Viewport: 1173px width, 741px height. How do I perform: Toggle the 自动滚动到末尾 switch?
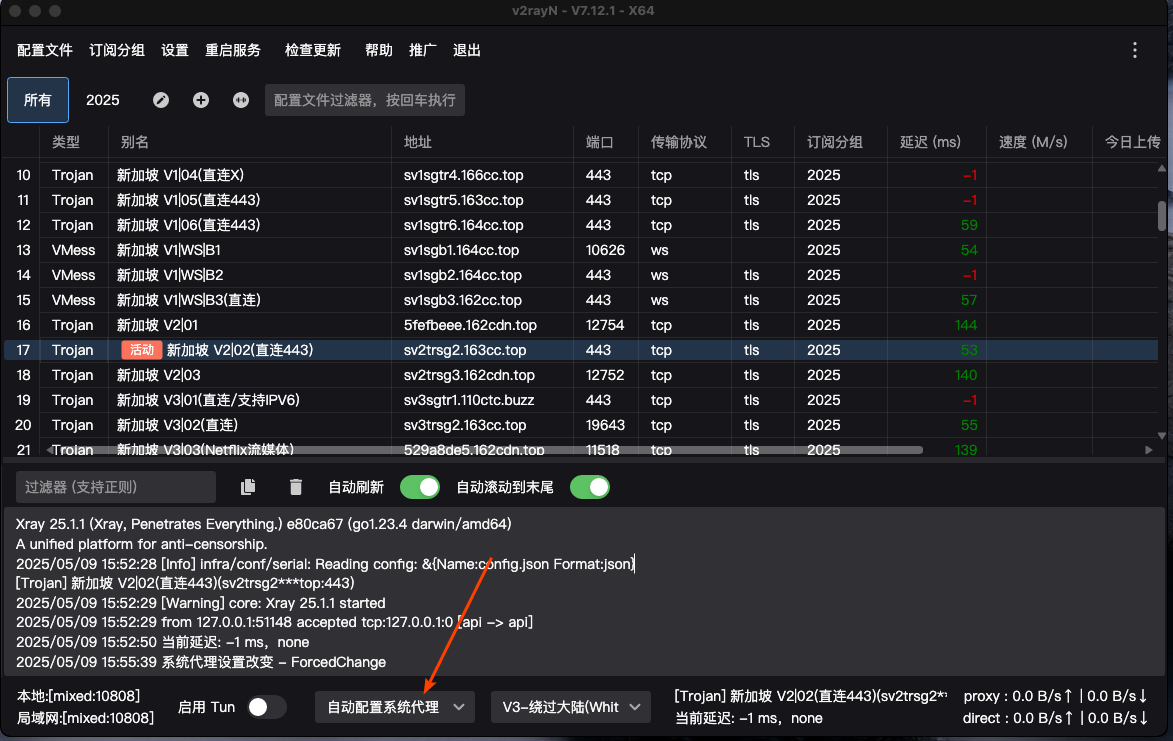[589, 487]
